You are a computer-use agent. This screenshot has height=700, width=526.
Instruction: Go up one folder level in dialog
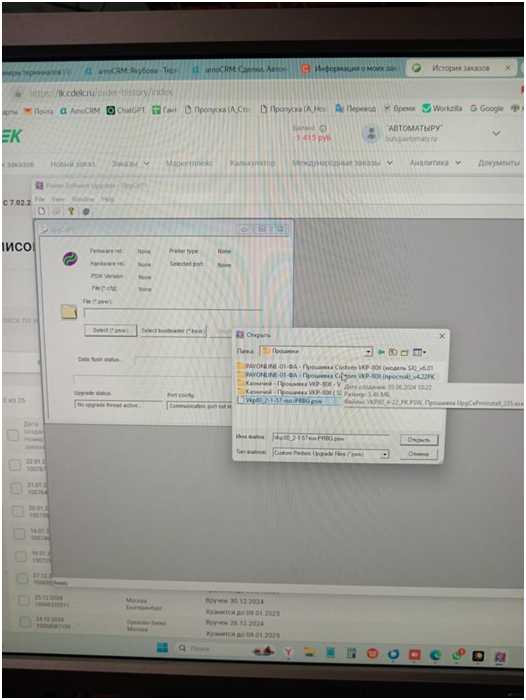392,352
